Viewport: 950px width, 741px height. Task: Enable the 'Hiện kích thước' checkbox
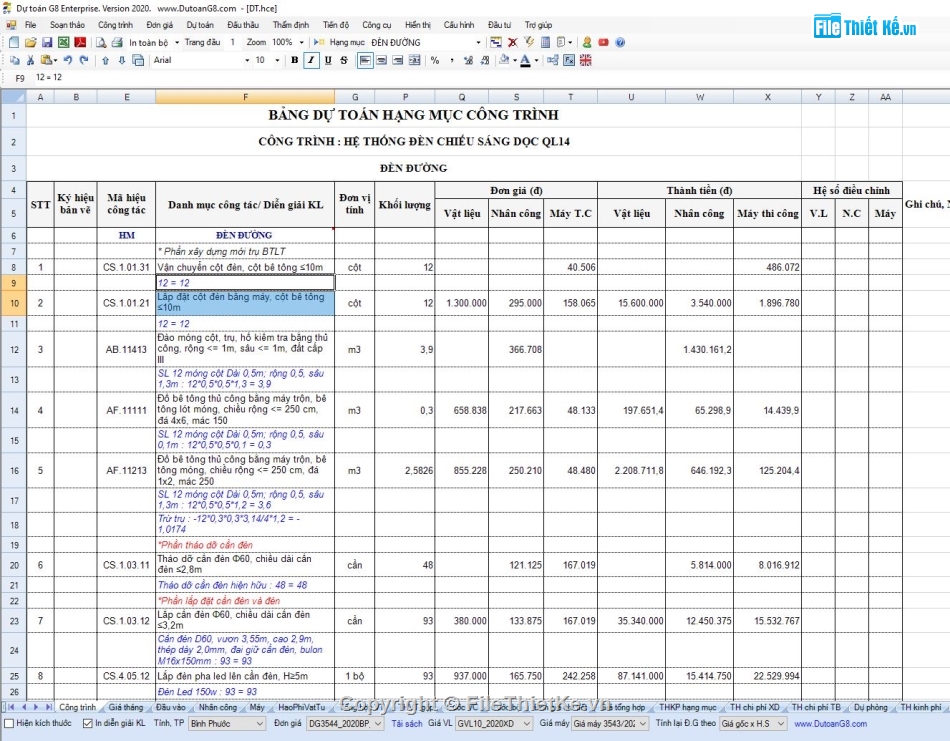[x=9, y=723]
